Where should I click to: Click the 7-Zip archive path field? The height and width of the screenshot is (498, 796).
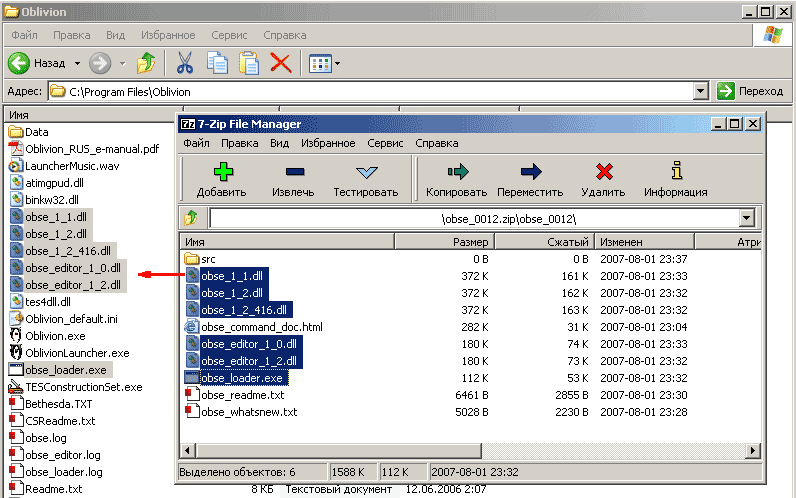tap(475, 219)
